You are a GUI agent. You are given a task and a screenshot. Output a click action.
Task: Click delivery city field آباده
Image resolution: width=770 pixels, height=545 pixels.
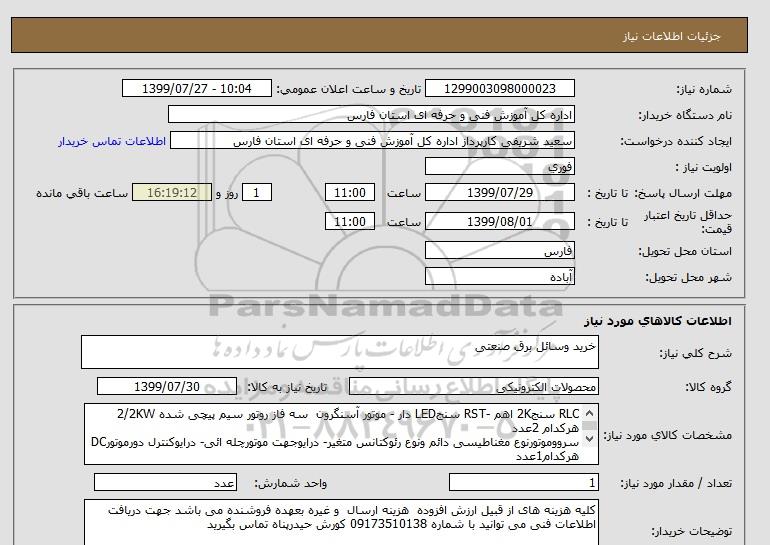coord(499,277)
